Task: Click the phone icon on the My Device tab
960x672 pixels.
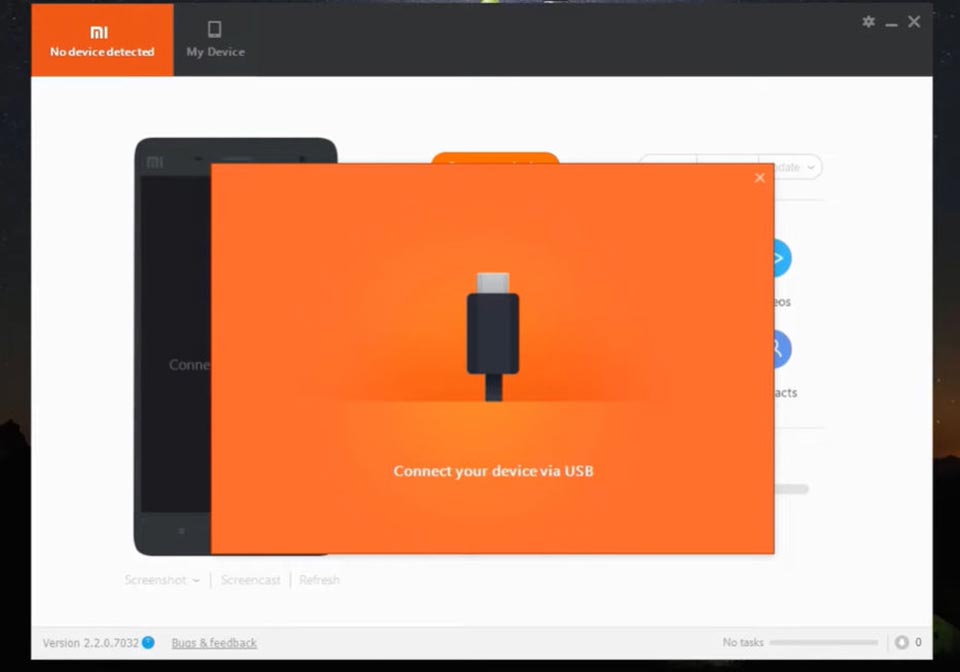Action: pos(214,31)
